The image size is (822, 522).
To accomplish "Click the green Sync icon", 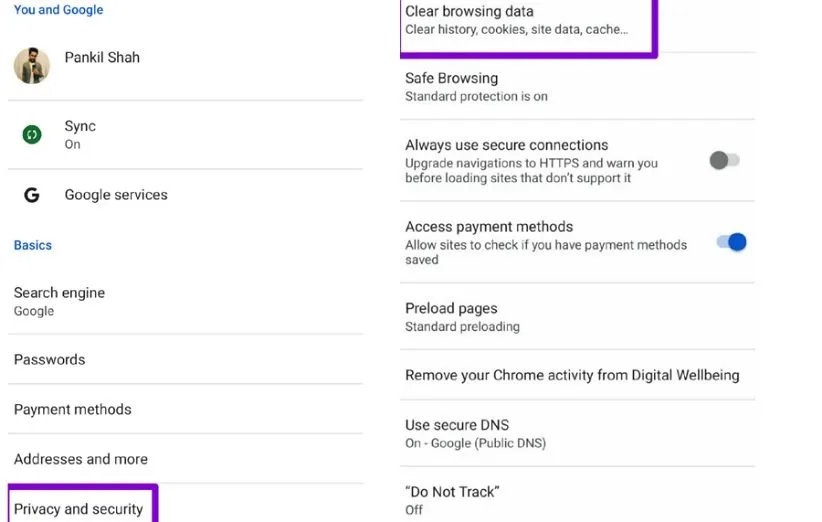I will [32, 134].
